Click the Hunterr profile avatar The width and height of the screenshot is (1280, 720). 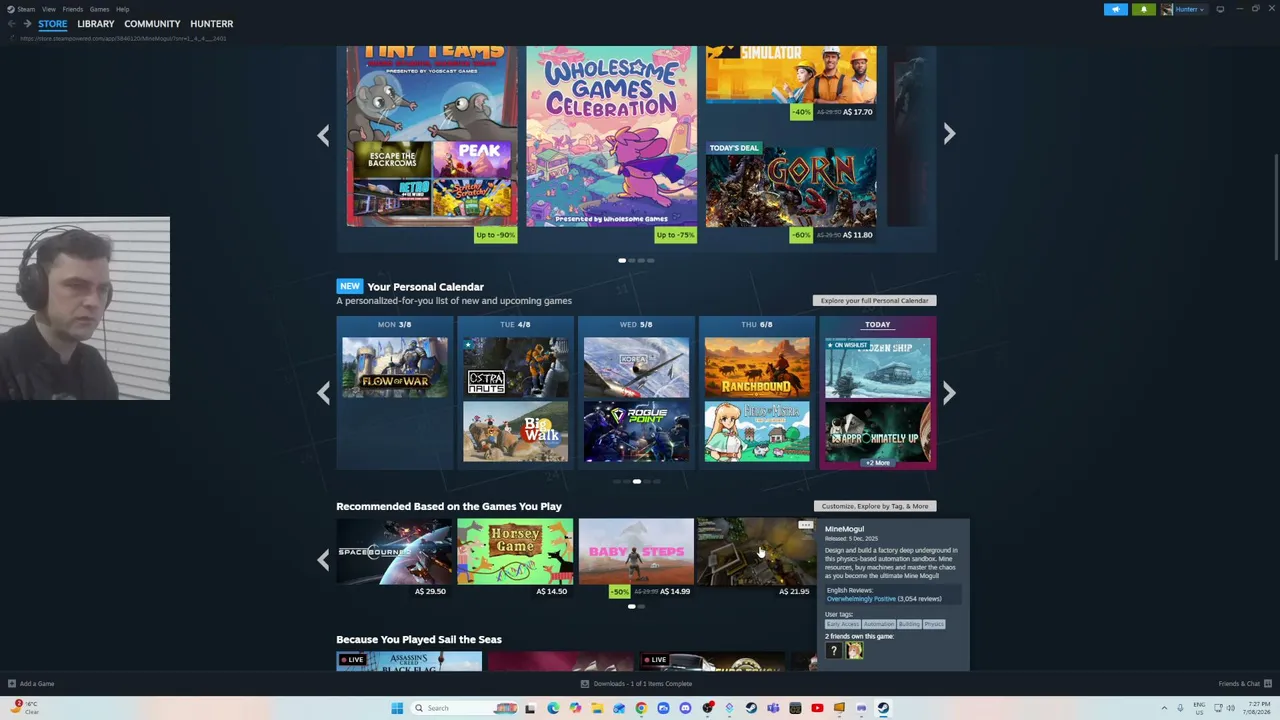[x=1167, y=9]
